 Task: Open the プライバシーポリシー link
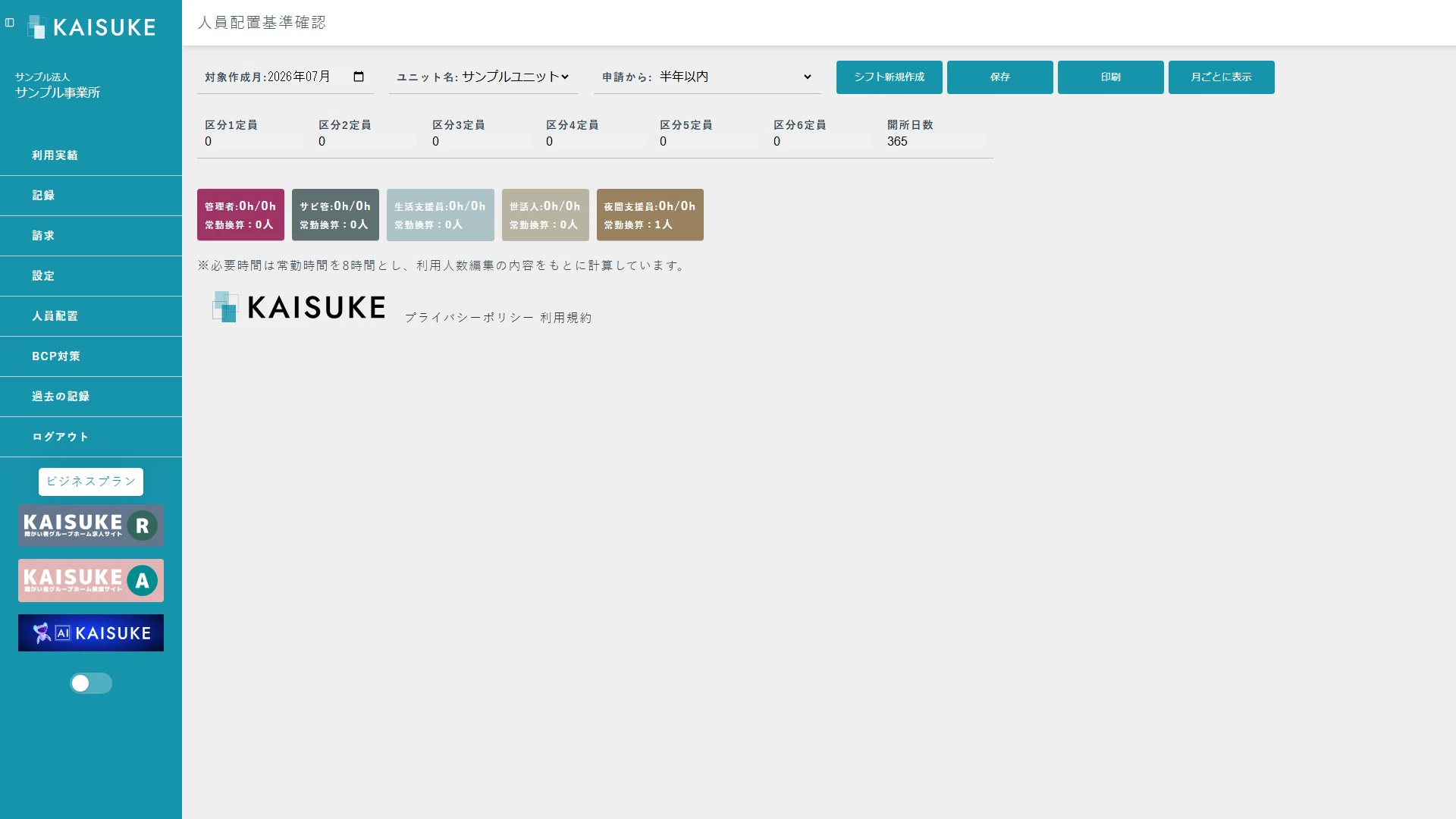(x=469, y=318)
